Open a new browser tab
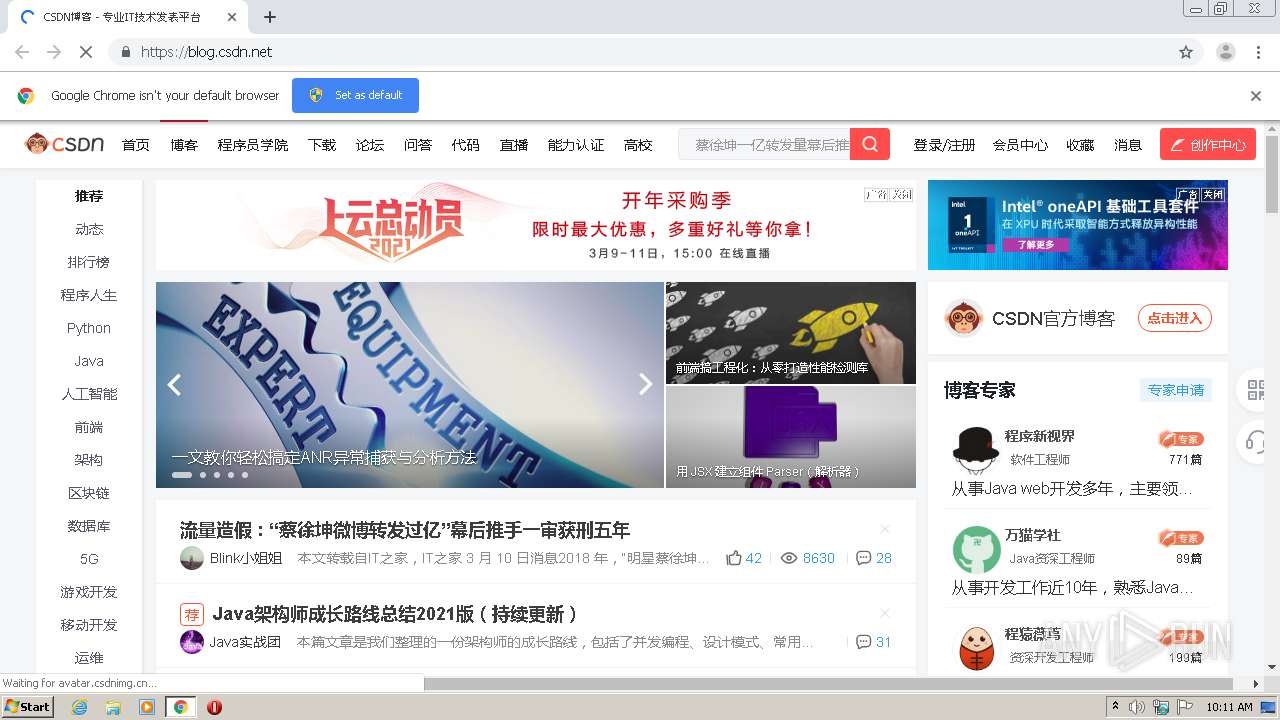The width and height of the screenshot is (1280, 720). coord(270,17)
